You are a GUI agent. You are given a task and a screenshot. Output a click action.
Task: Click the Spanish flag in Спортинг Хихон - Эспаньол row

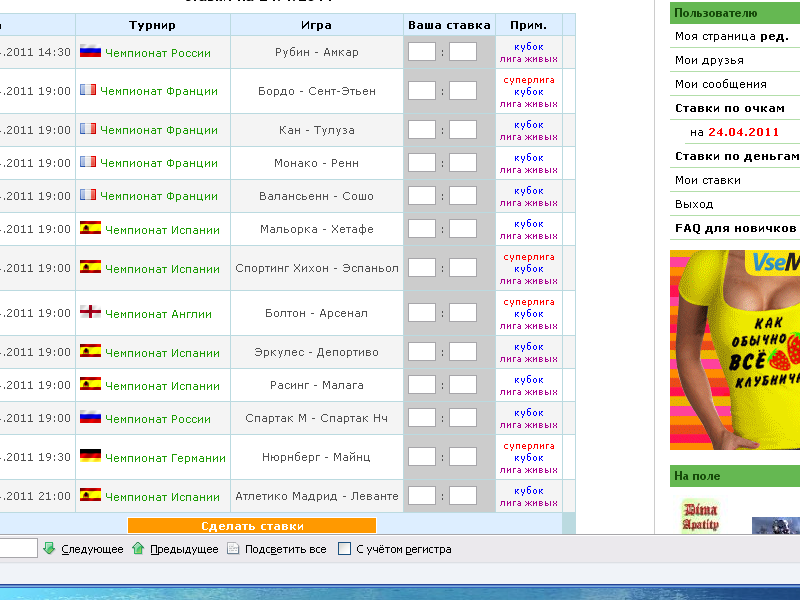pyautogui.click(x=90, y=267)
